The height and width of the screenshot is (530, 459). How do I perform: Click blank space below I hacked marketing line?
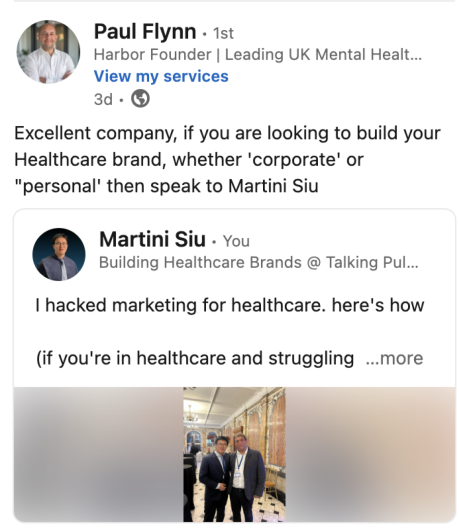pyautogui.click(x=230, y=332)
